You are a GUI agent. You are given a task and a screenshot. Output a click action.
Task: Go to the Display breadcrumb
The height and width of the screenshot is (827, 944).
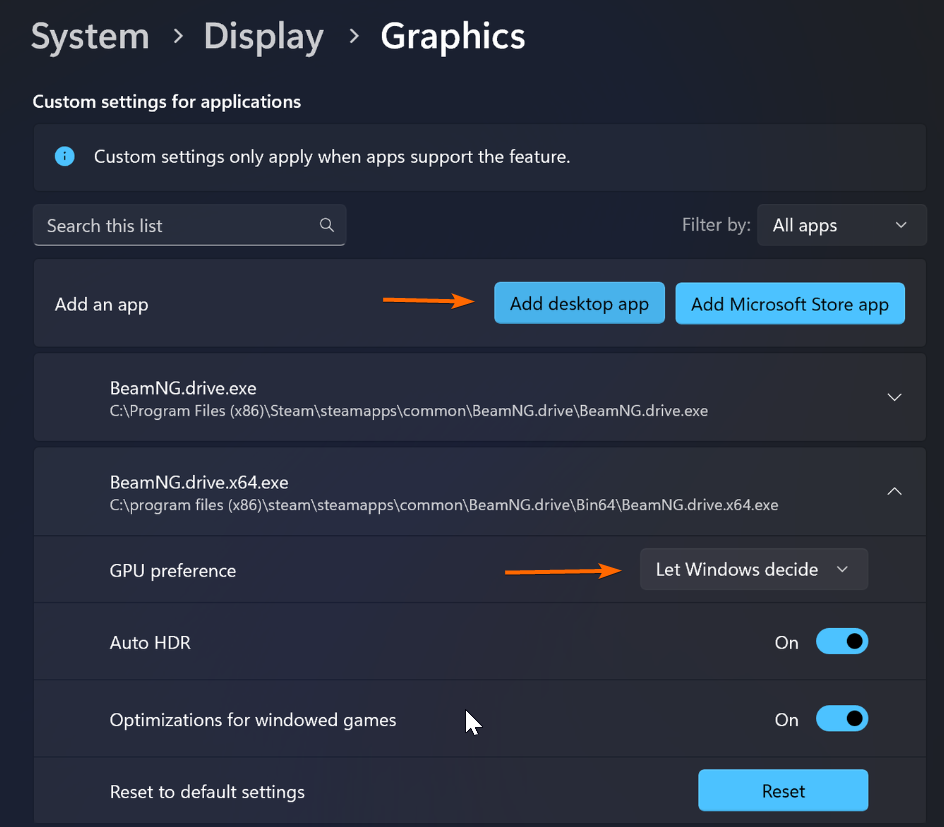pos(264,36)
